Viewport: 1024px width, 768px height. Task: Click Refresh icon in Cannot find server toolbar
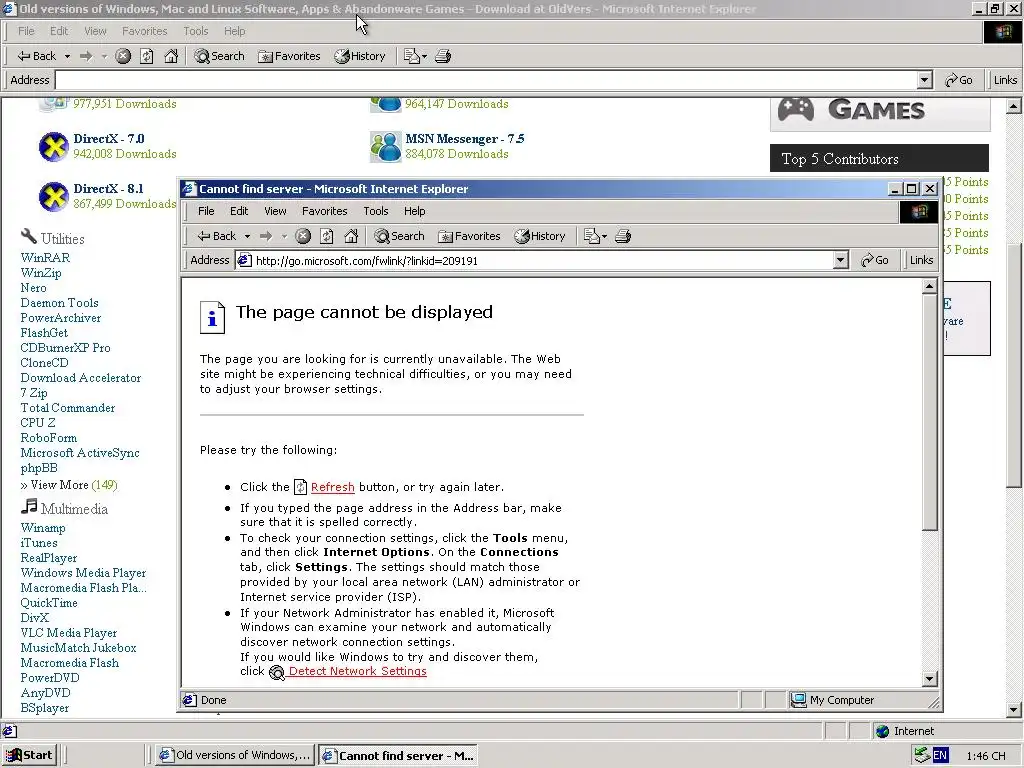327,236
